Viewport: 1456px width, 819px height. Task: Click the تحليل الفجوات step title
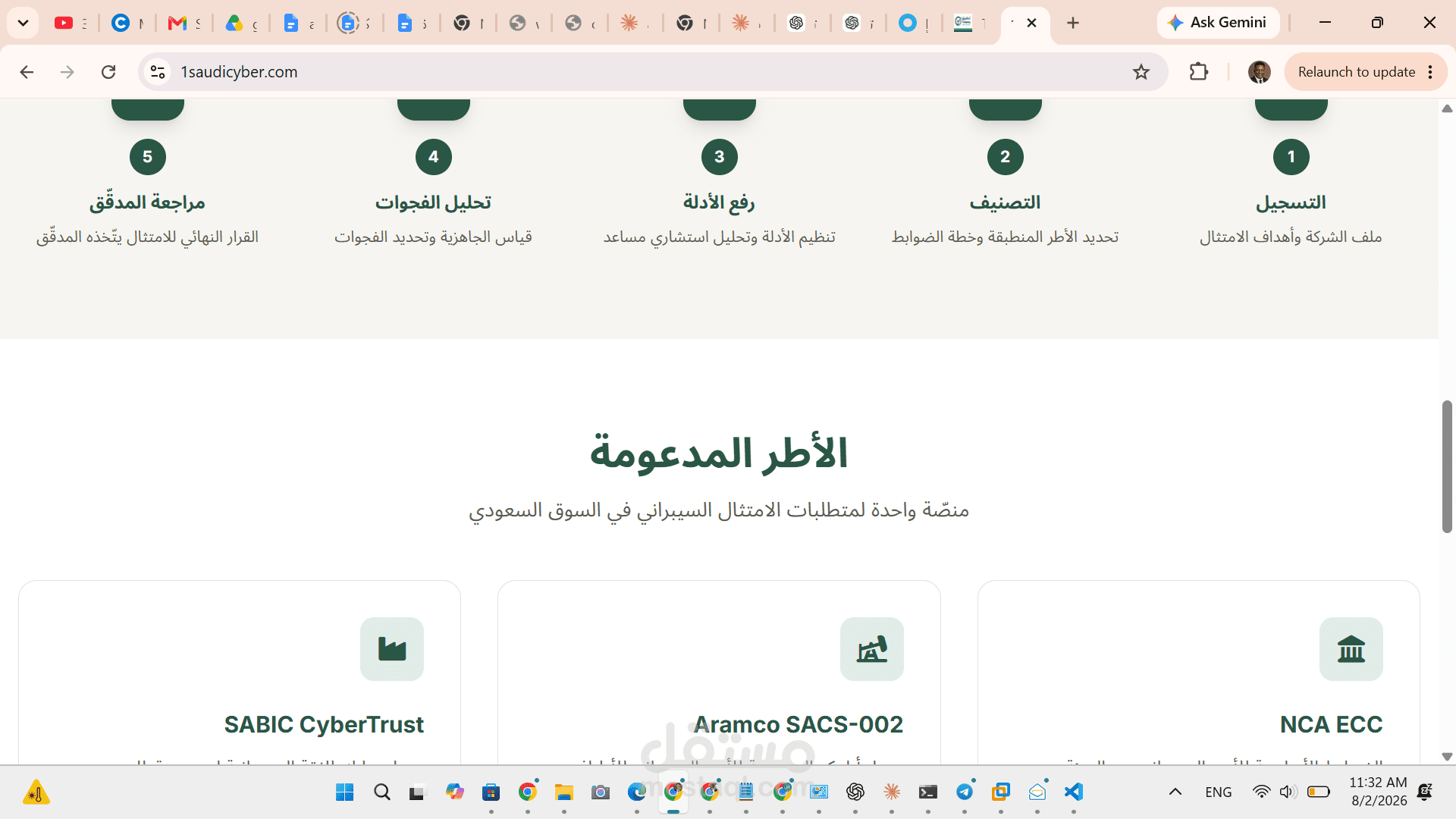433,202
